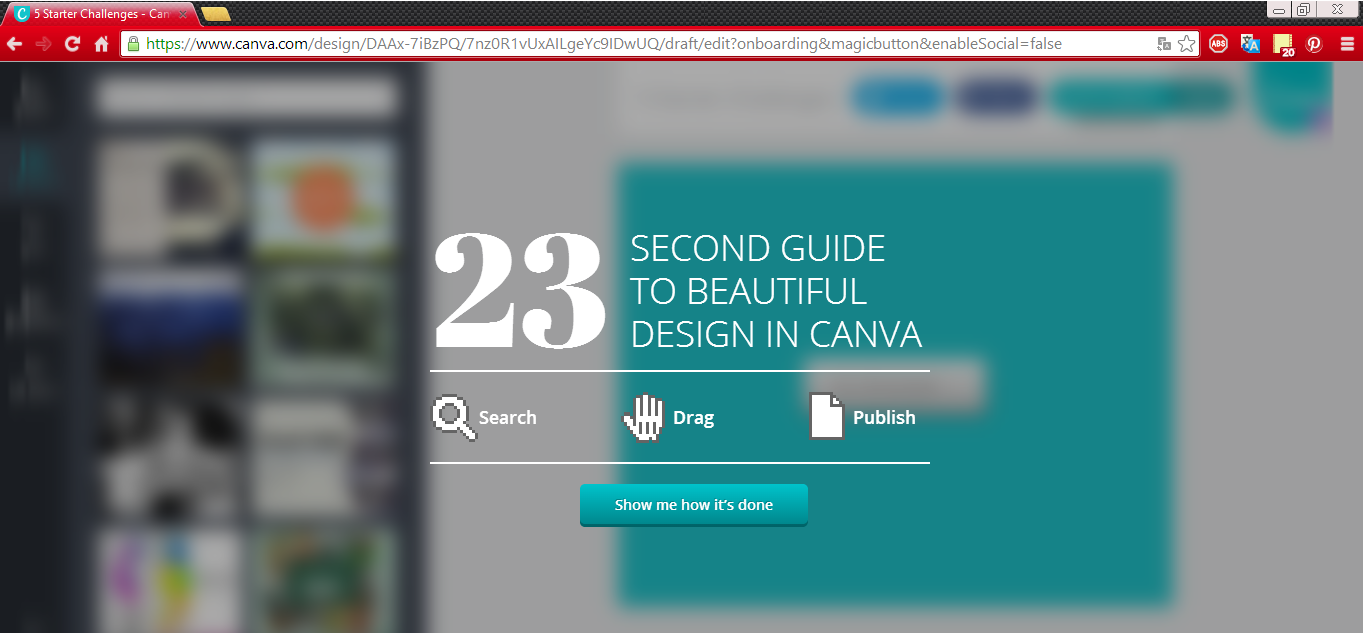
Task: Open the translate extension icon
Action: [x=1250, y=44]
